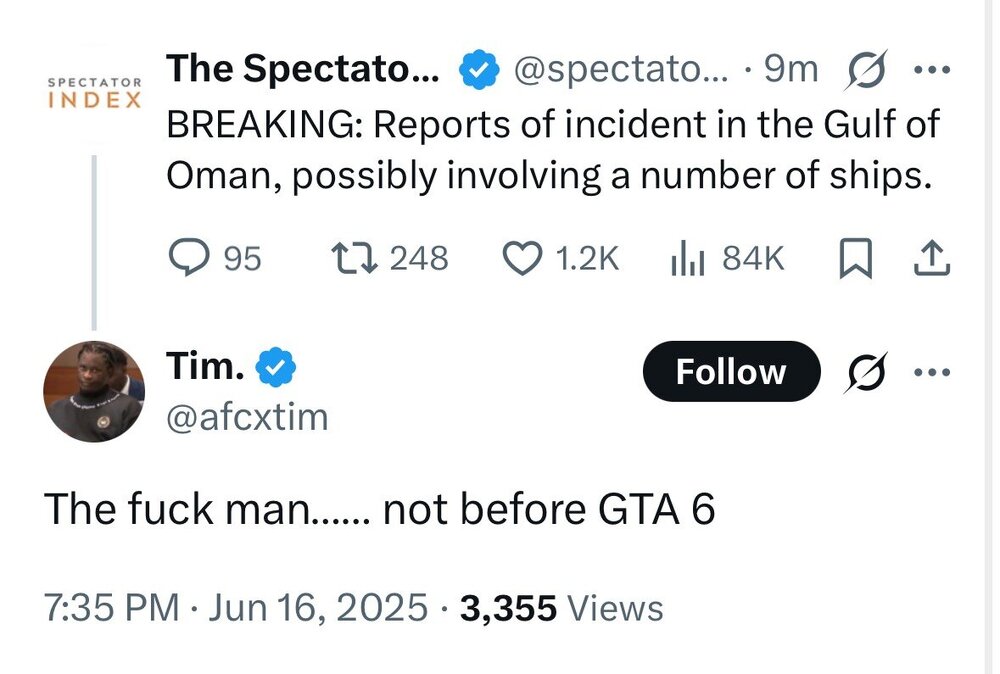
Task: Click the @afcxtim username
Action: pyautogui.click(x=247, y=417)
